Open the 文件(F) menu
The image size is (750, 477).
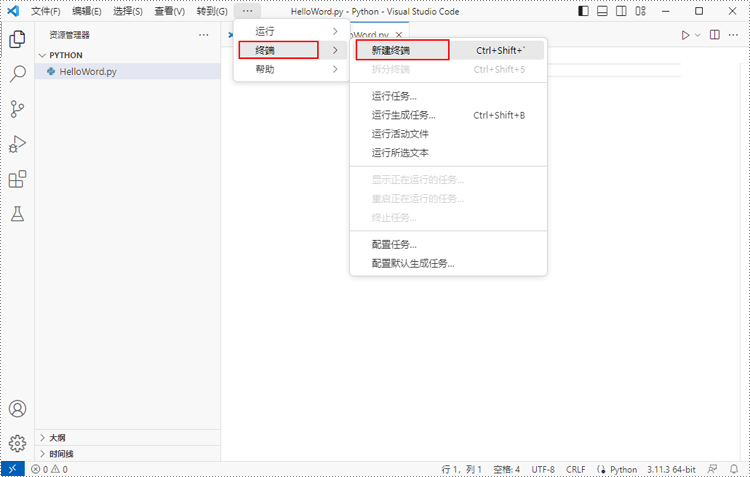pos(46,11)
